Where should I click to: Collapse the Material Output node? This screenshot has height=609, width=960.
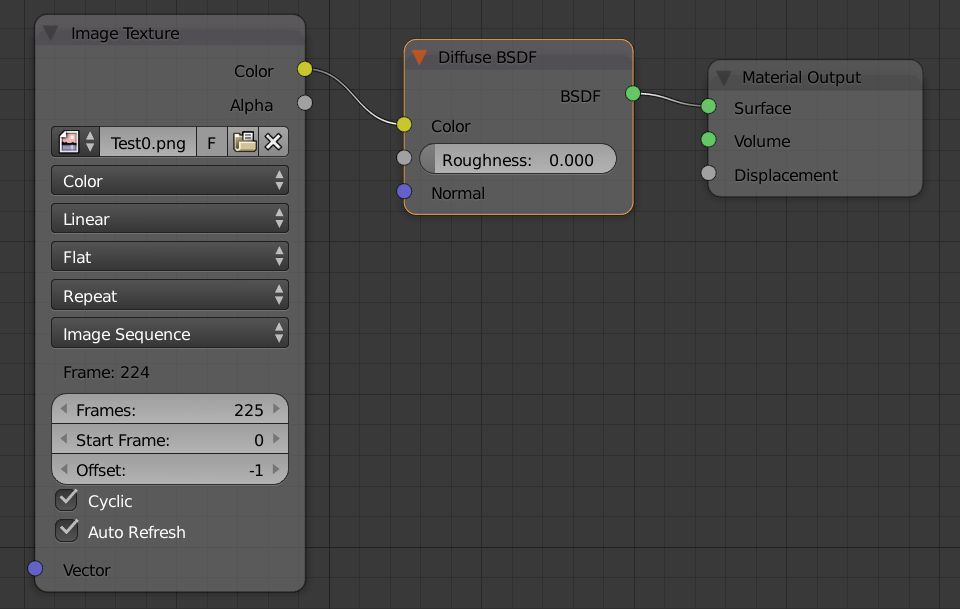724,77
